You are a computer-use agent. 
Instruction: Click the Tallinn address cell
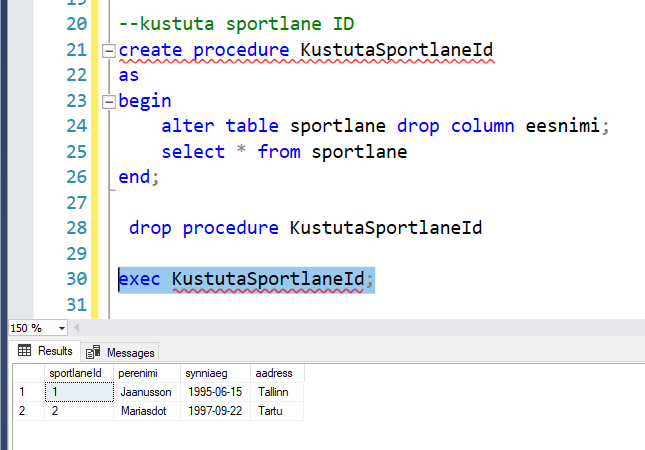[272, 392]
